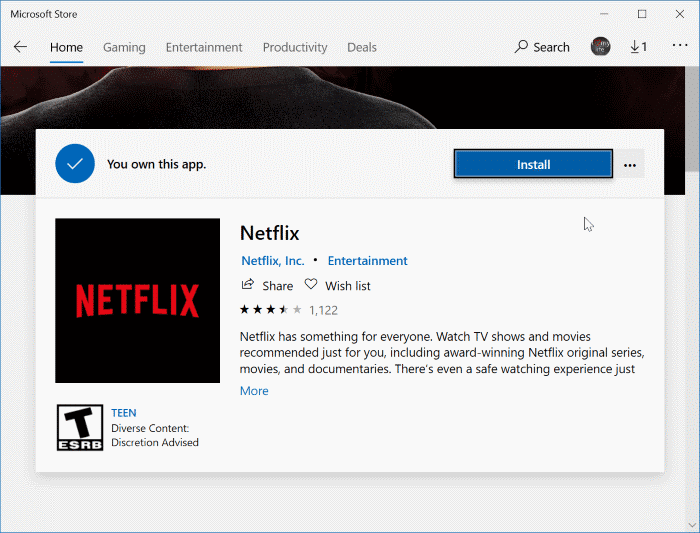Open the Entertainment category link
Viewport: 700px width, 533px height.
[x=367, y=261]
